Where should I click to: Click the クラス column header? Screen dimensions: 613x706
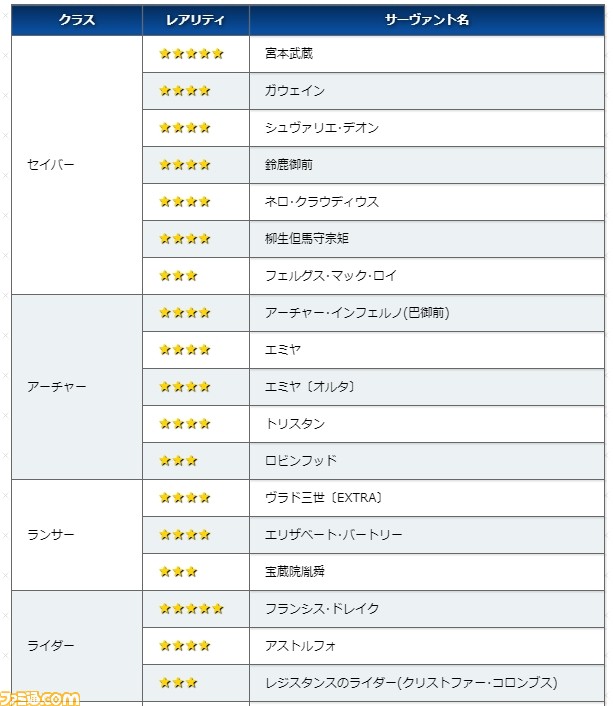point(77,20)
